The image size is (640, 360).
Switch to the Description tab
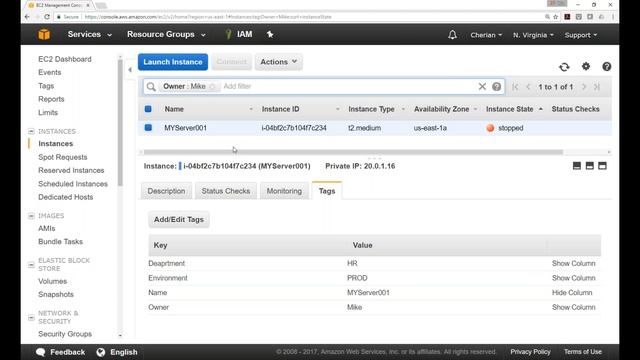coord(166,191)
